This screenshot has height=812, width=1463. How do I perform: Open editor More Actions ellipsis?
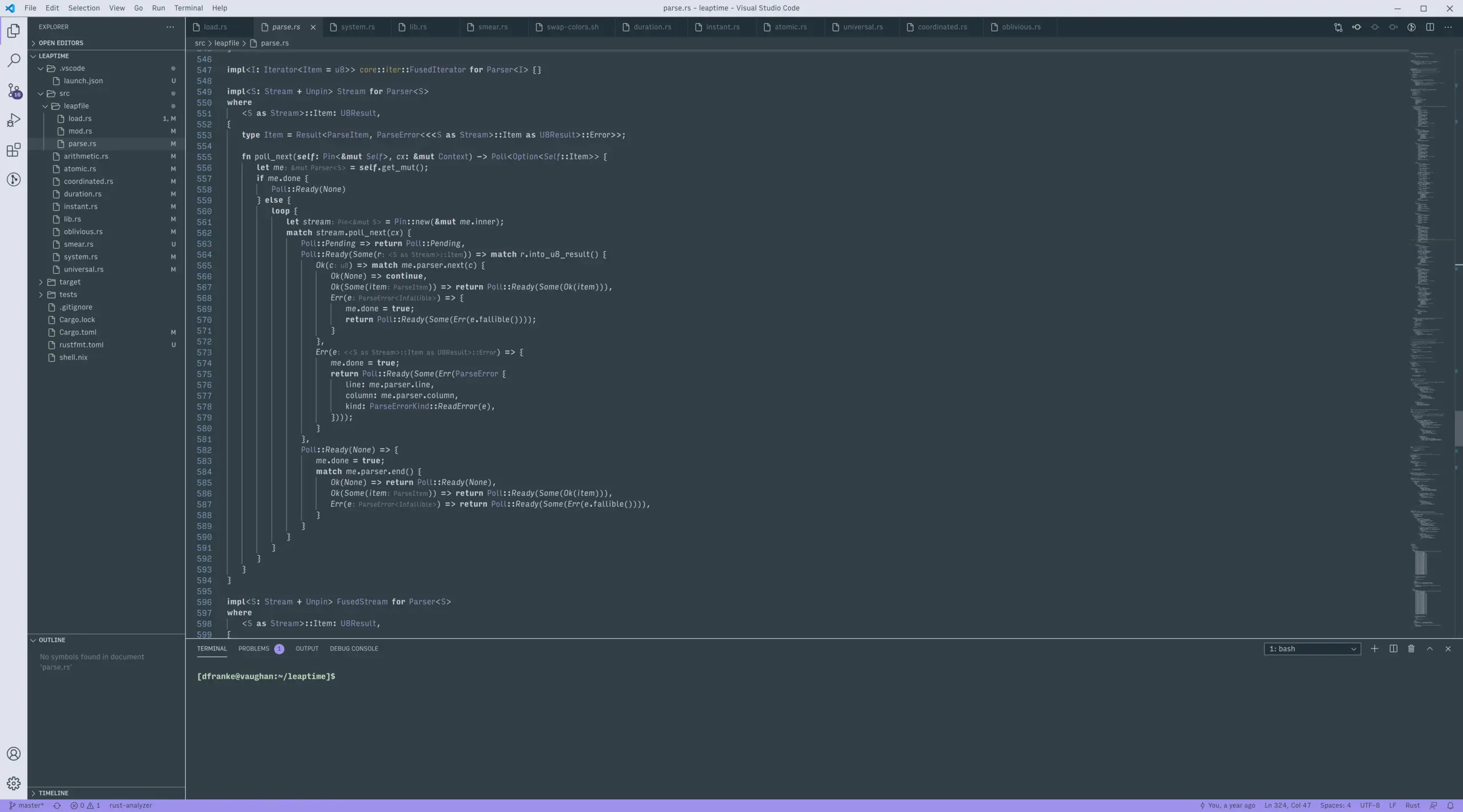pos(1448,27)
